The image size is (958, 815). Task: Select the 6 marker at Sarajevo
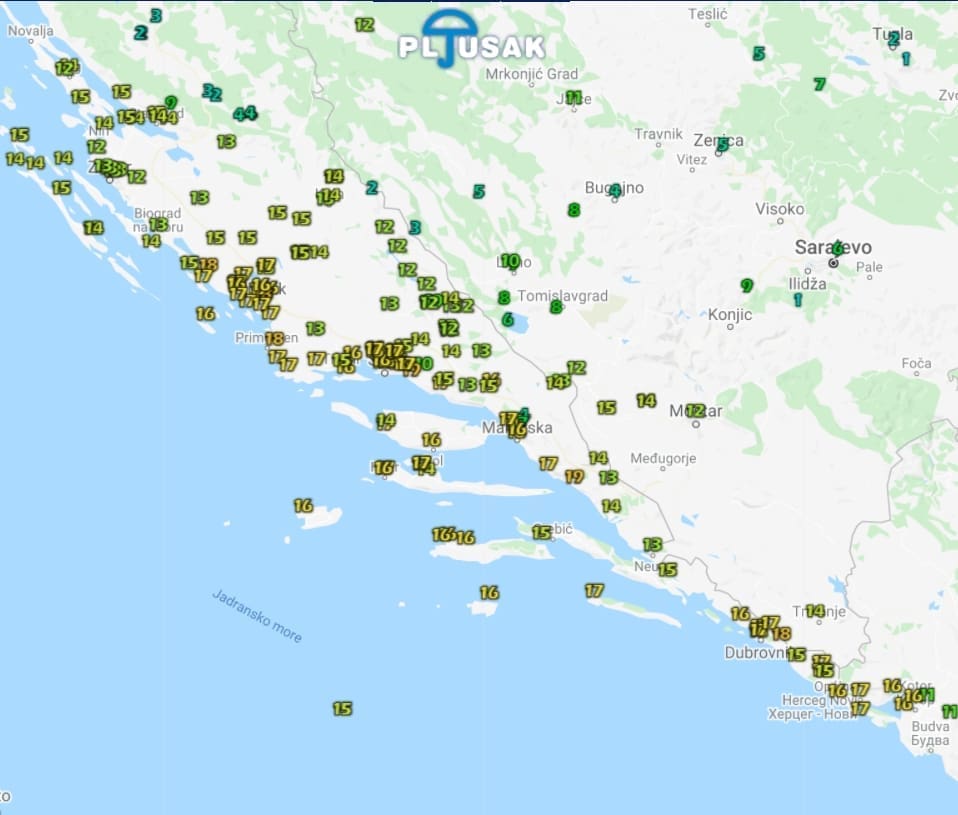point(836,247)
